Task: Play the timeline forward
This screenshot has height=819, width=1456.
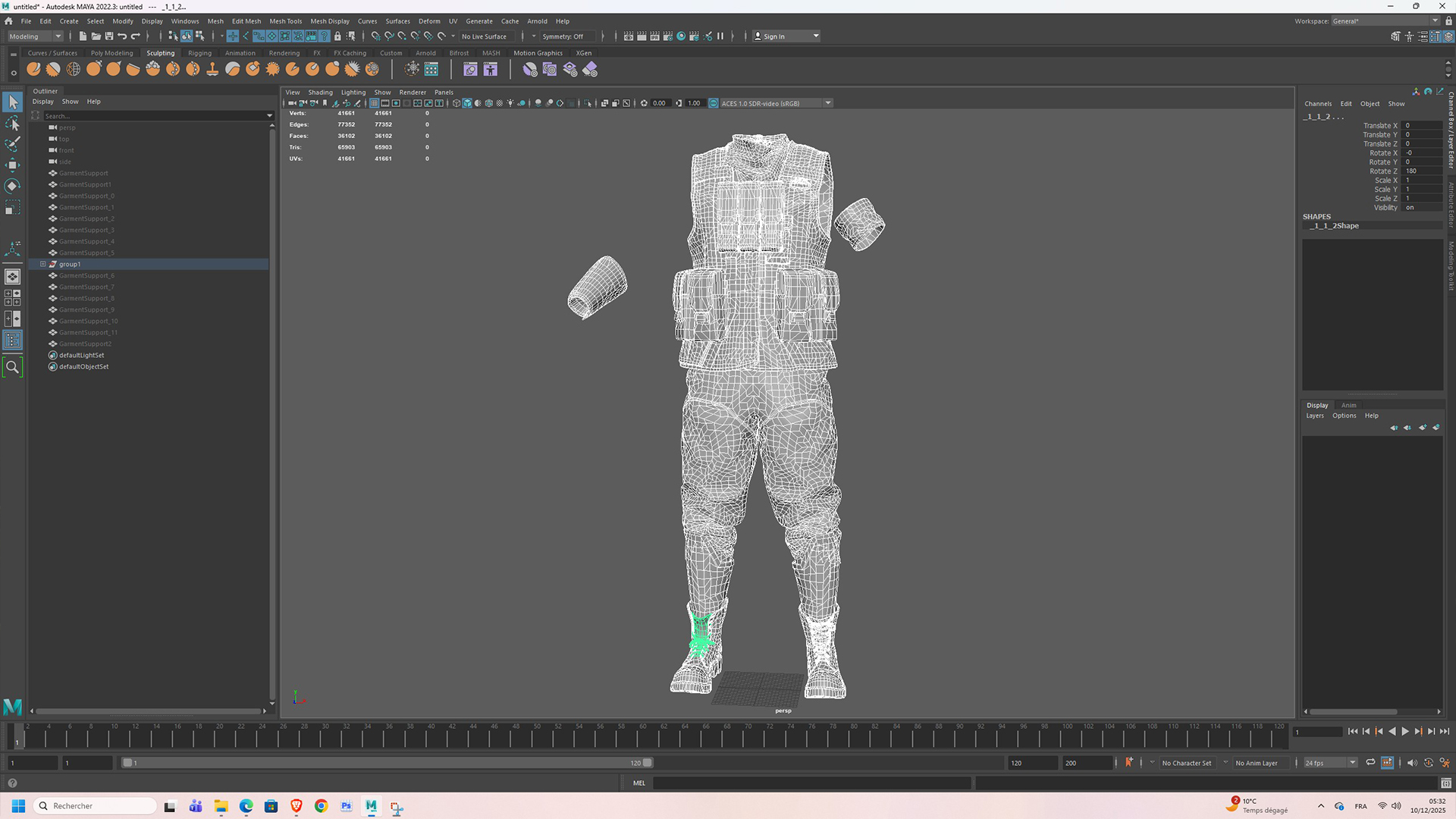Action: coord(1405,731)
